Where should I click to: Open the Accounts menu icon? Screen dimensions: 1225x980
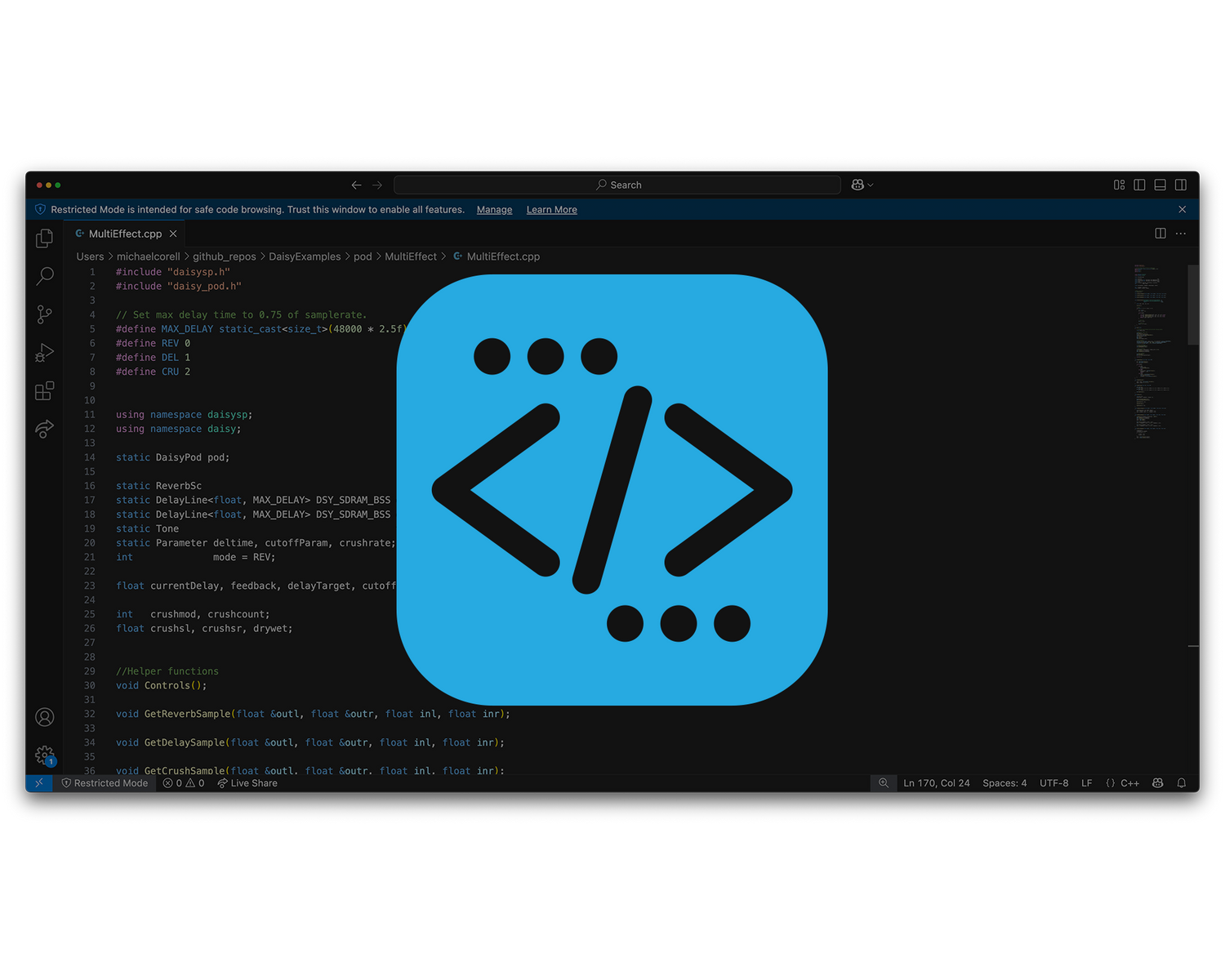click(45, 717)
